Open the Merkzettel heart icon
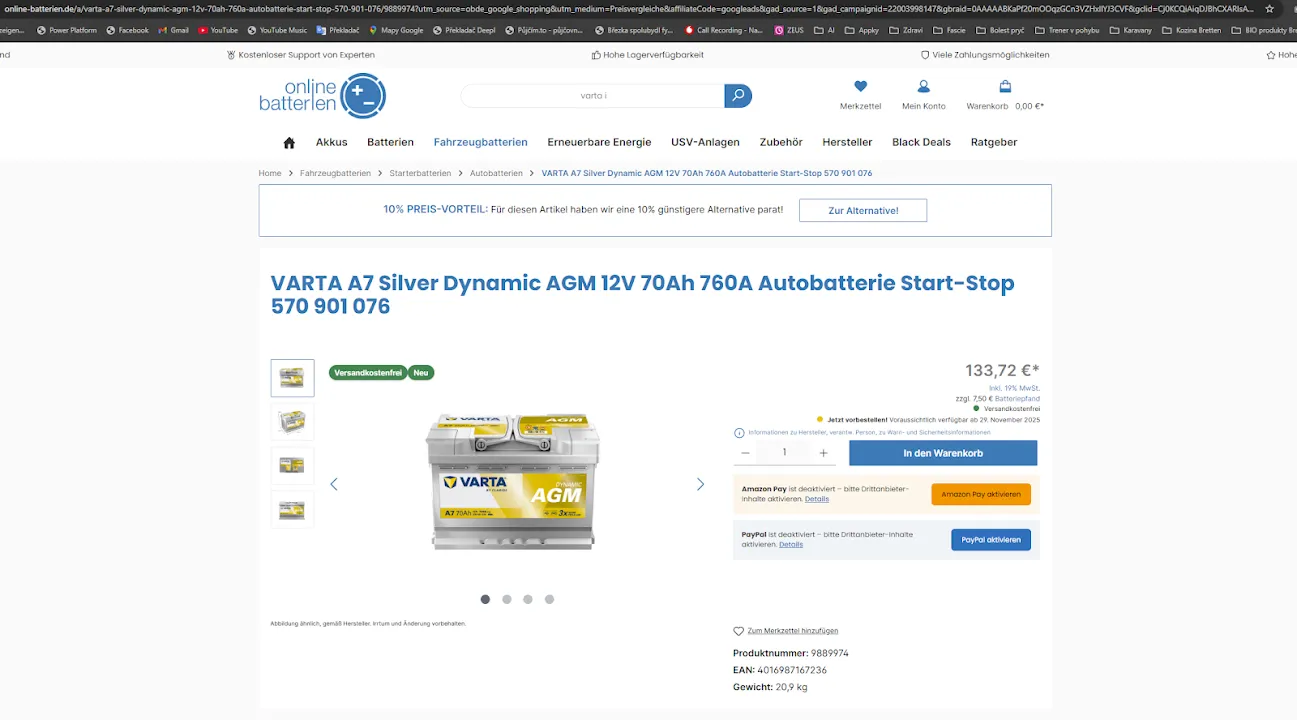 click(x=860, y=87)
